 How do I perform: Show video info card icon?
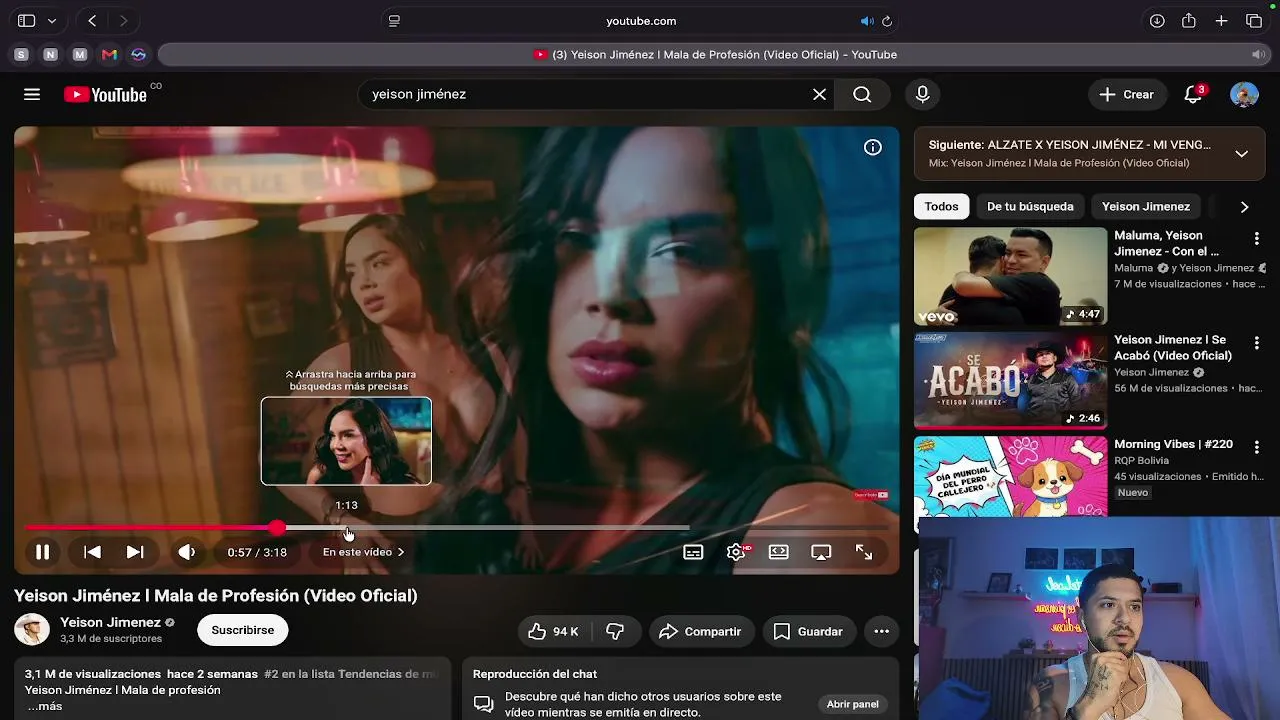[873, 148]
